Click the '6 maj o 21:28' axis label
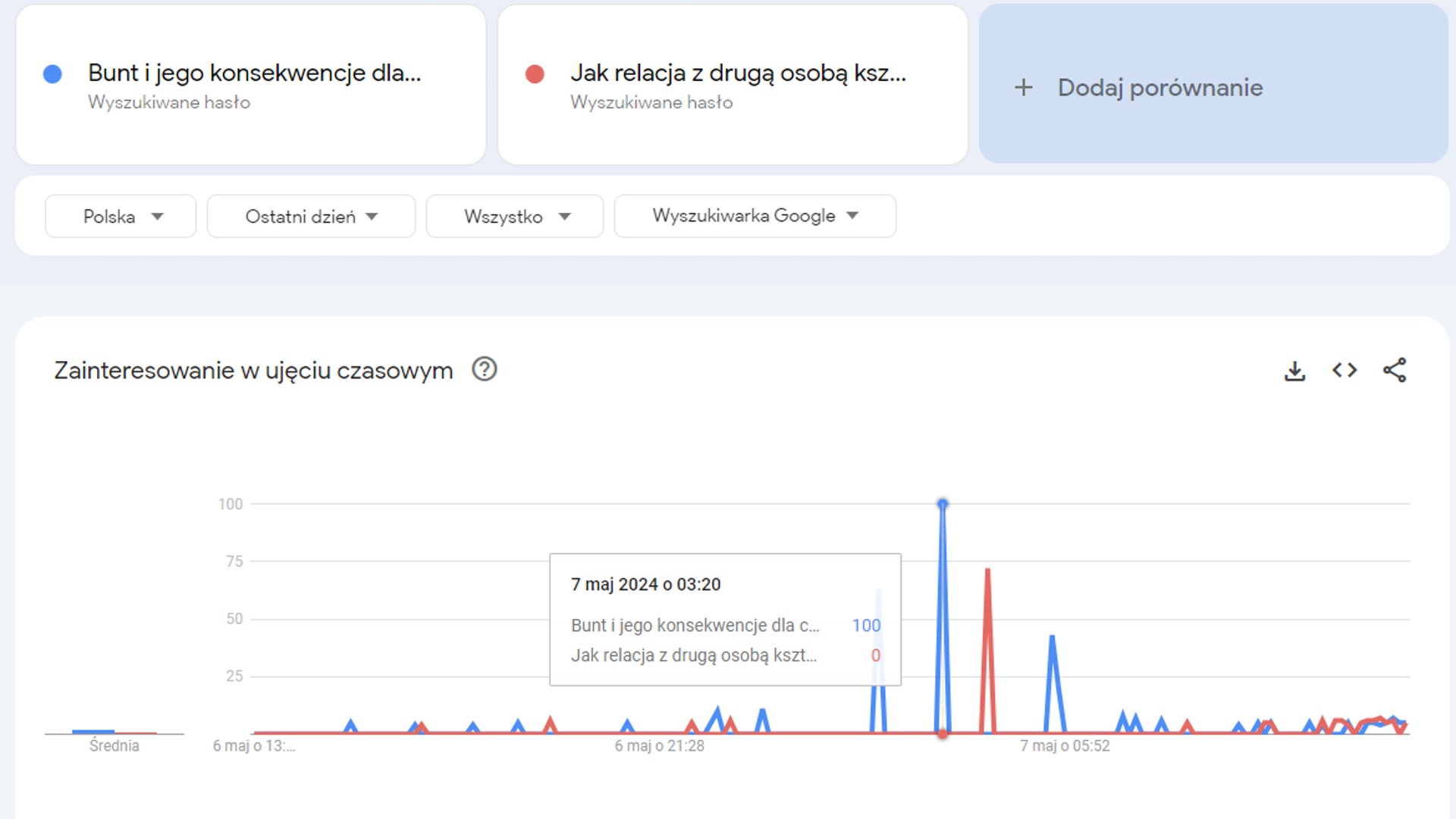Viewport: 1456px width, 819px height. [x=659, y=746]
